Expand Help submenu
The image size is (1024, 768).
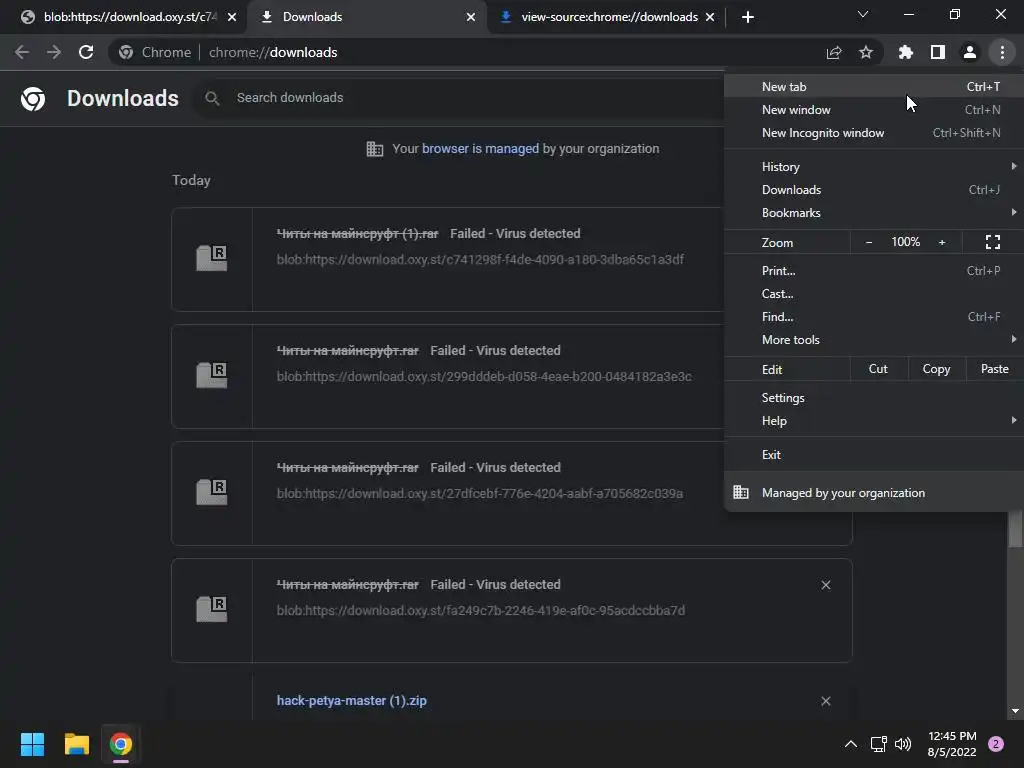(x=874, y=421)
